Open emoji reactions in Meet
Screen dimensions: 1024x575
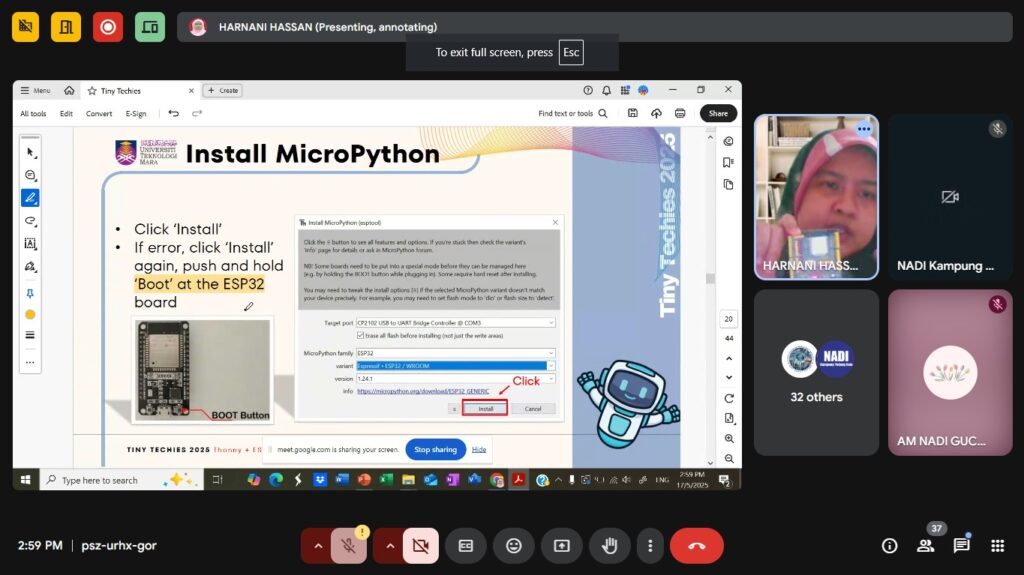pyautogui.click(x=514, y=546)
